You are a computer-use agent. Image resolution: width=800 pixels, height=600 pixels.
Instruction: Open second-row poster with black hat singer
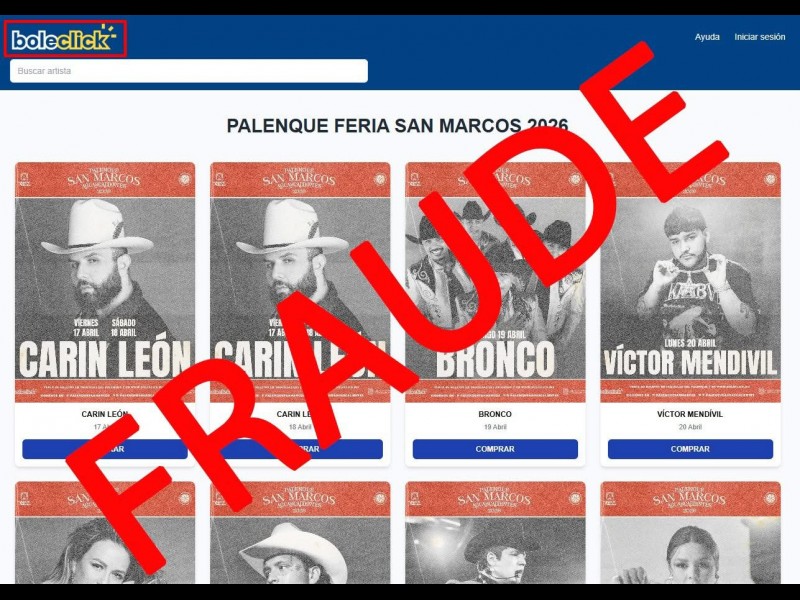tap(495, 533)
